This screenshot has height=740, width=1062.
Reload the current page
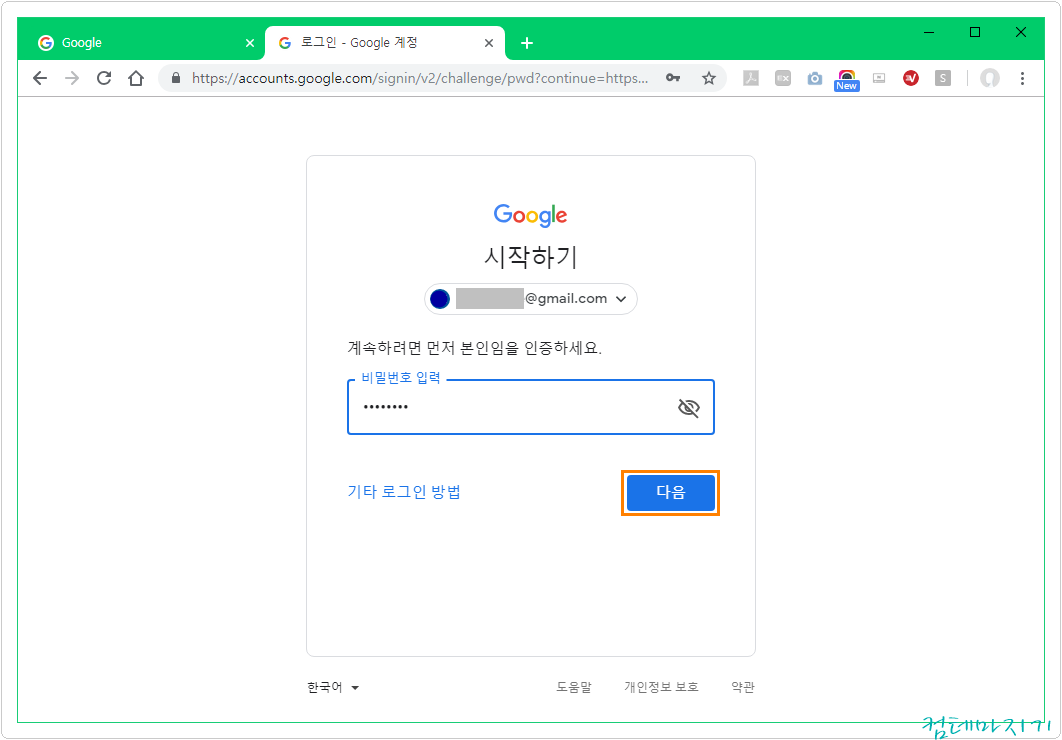coord(104,79)
